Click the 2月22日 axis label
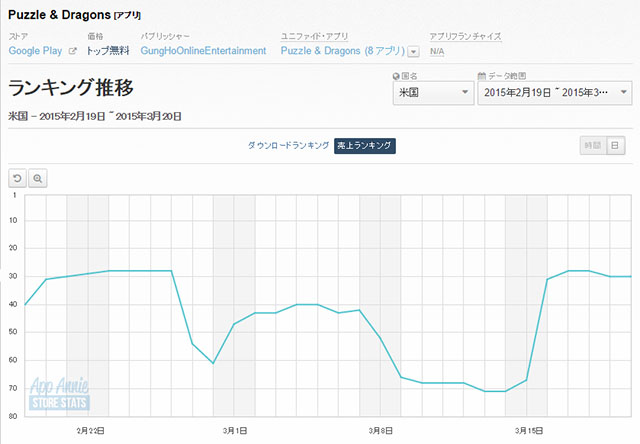Screen dimensions: 640x444 coord(90,431)
